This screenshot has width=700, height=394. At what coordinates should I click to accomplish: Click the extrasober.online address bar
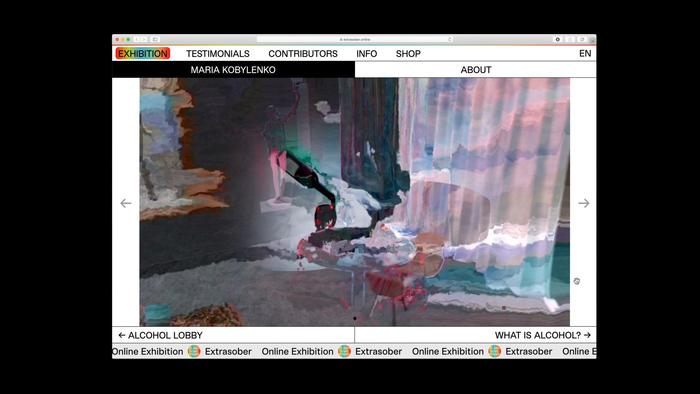[x=355, y=39]
